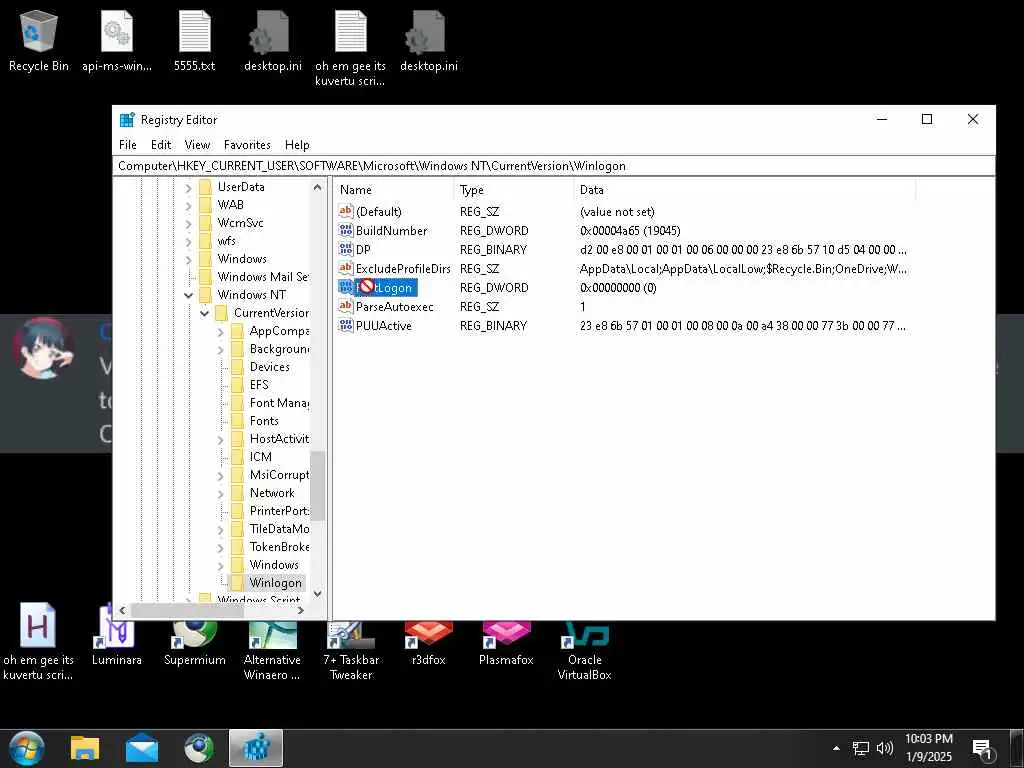The height and width of the screenshot is (768, 1024).
Task: Select the 'oh em gee its kuvertu' H file at bottom
Action: [38, 640]
